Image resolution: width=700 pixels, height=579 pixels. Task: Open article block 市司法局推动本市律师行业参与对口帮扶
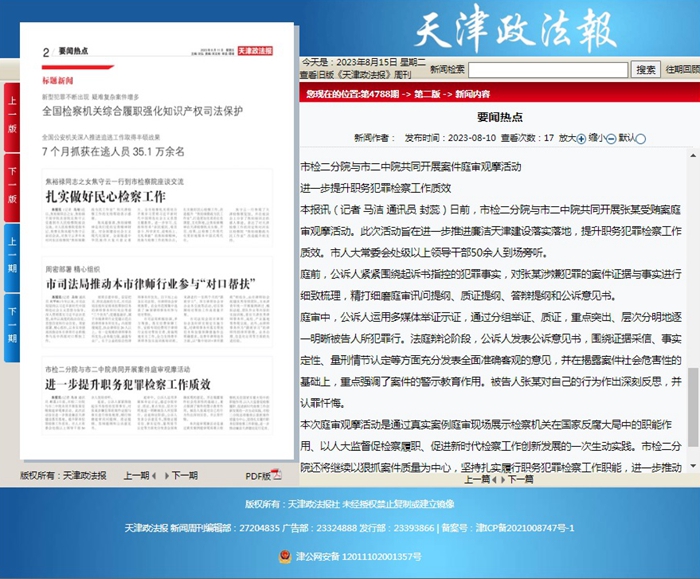click(157, 301)
